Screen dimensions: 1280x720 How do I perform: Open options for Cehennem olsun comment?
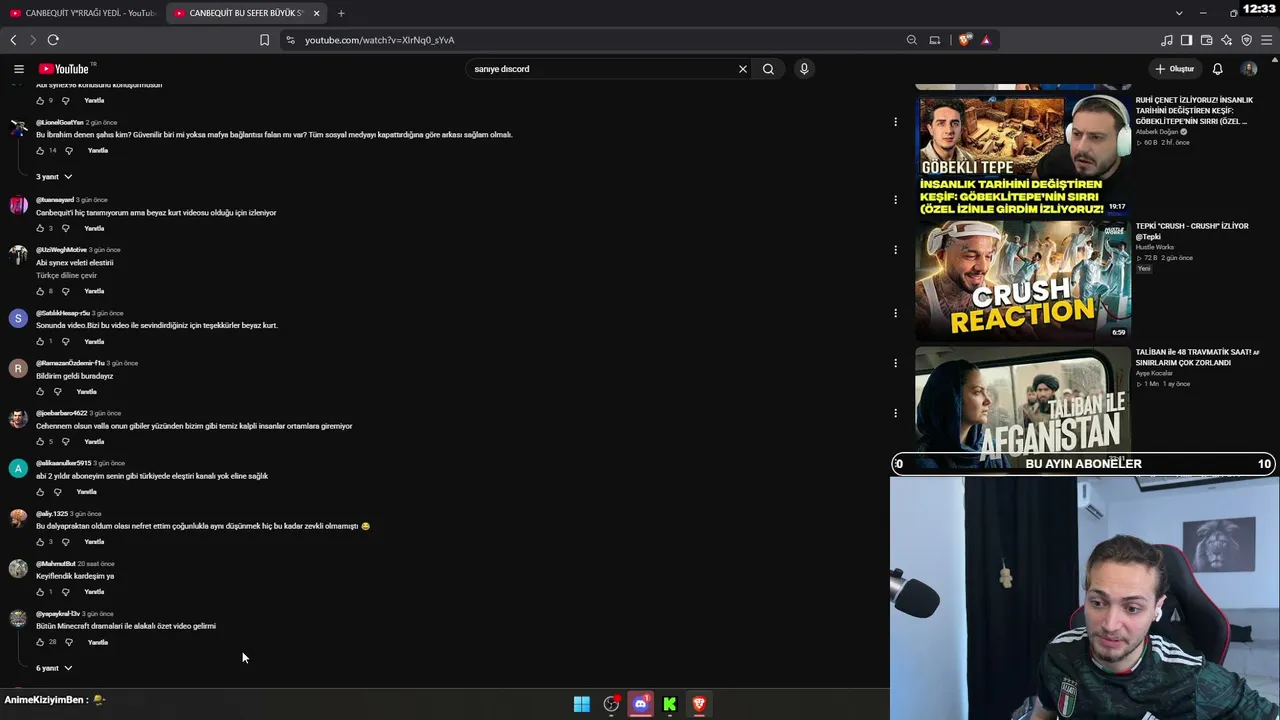(895, 413)
